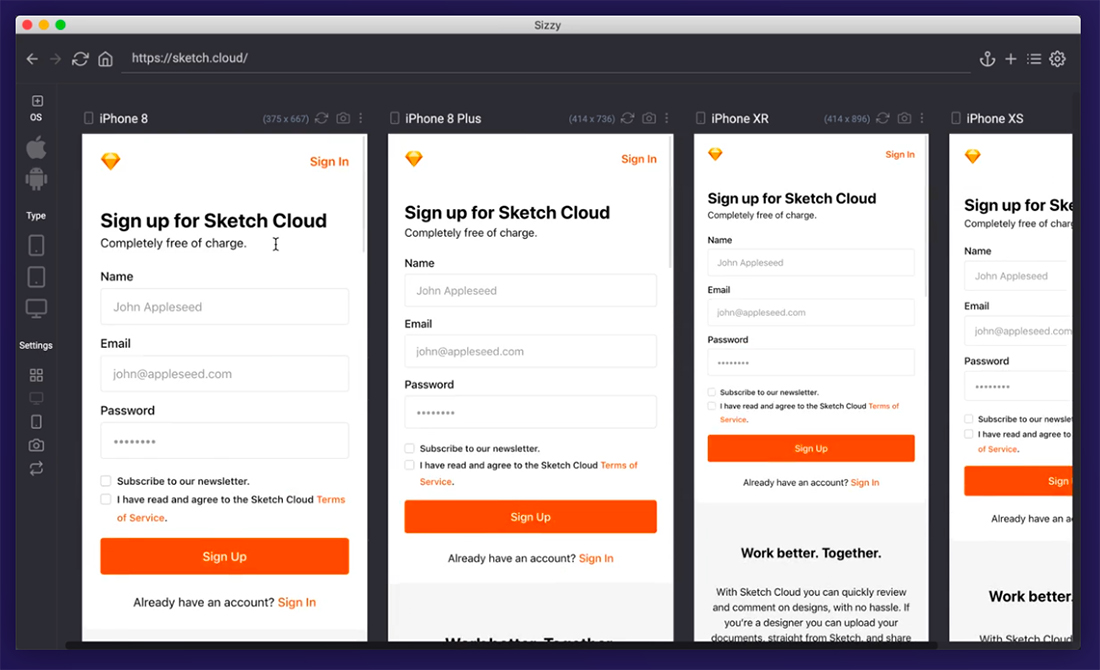The height and width of the screenshot is (670, 1100).
Task: Click the rotate arrows icon in sidebar
Action: (x=36, y=468)
